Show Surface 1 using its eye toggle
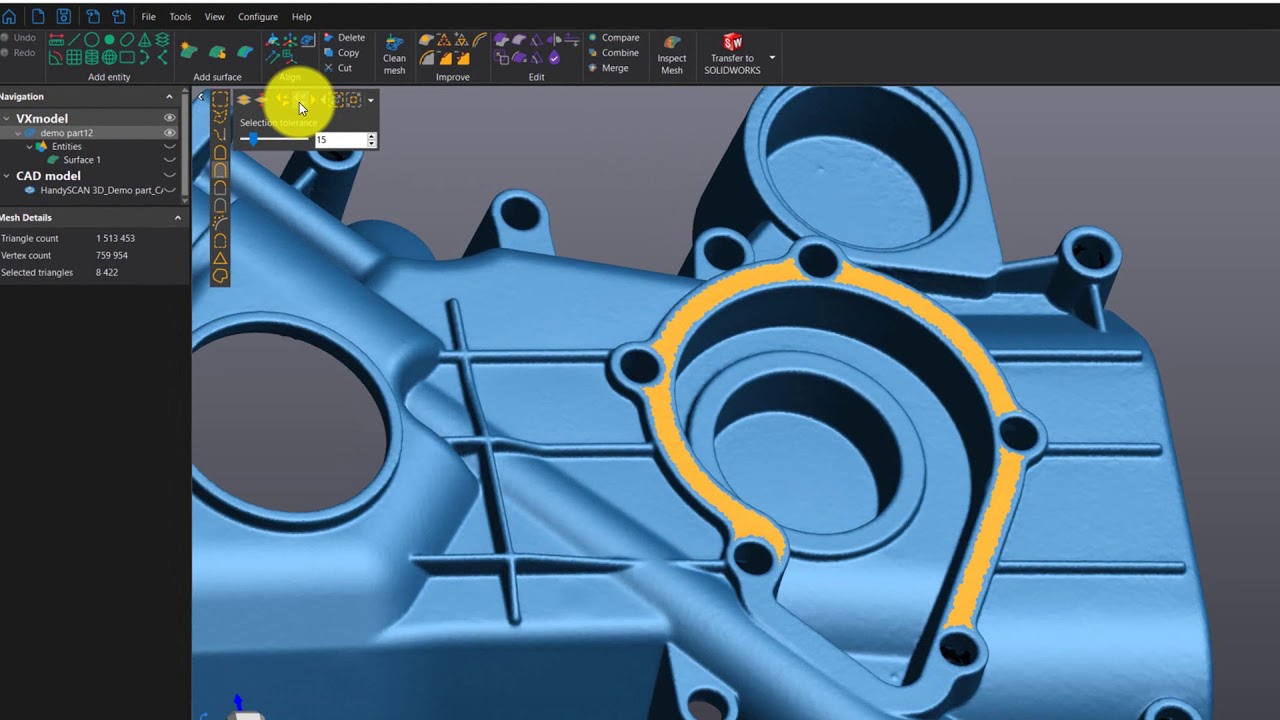The height and width of the screenshot is (720, 1280). 169,160
